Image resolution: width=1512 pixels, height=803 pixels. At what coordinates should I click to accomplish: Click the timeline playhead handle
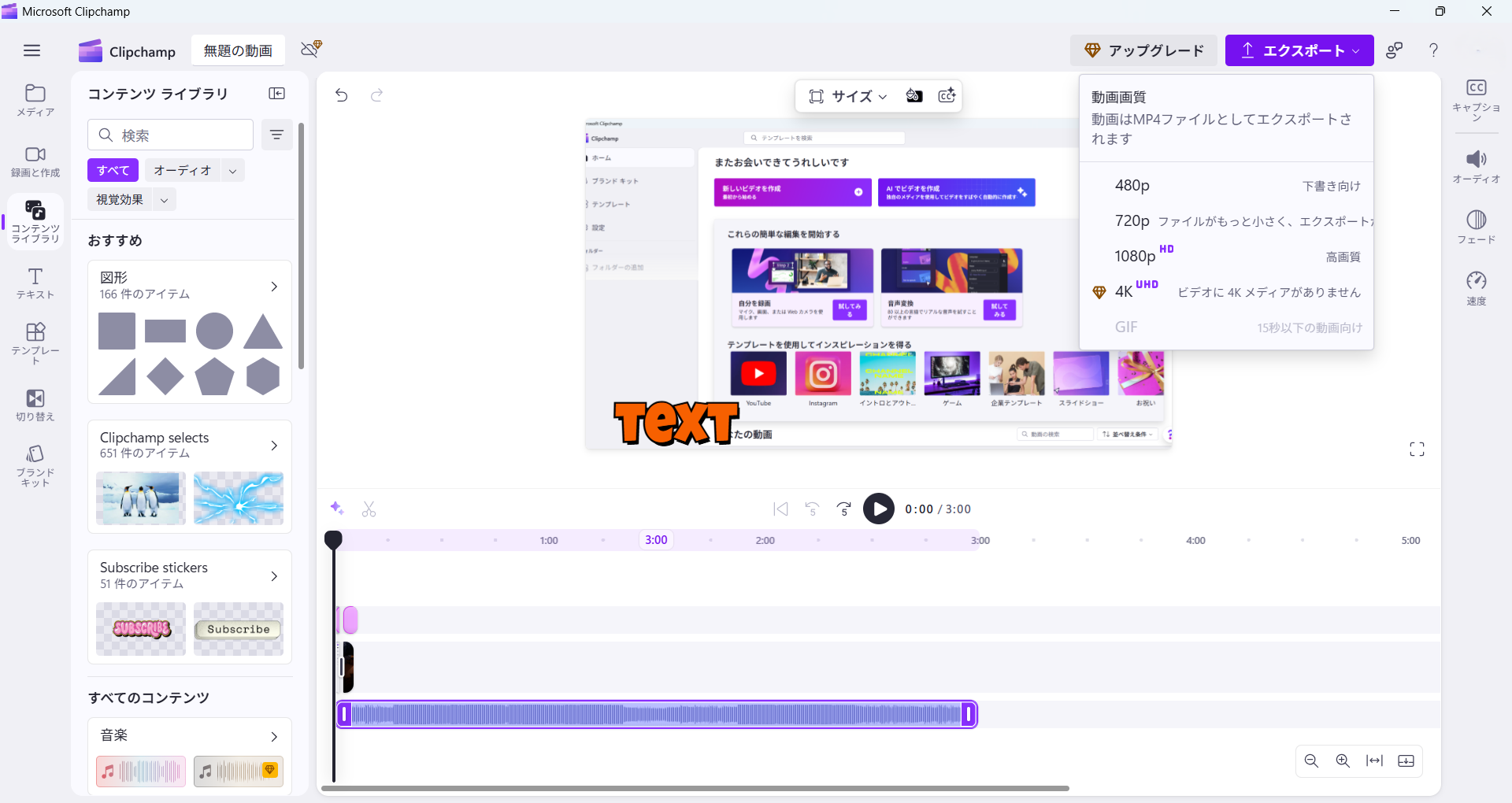[x=333, y=539]
